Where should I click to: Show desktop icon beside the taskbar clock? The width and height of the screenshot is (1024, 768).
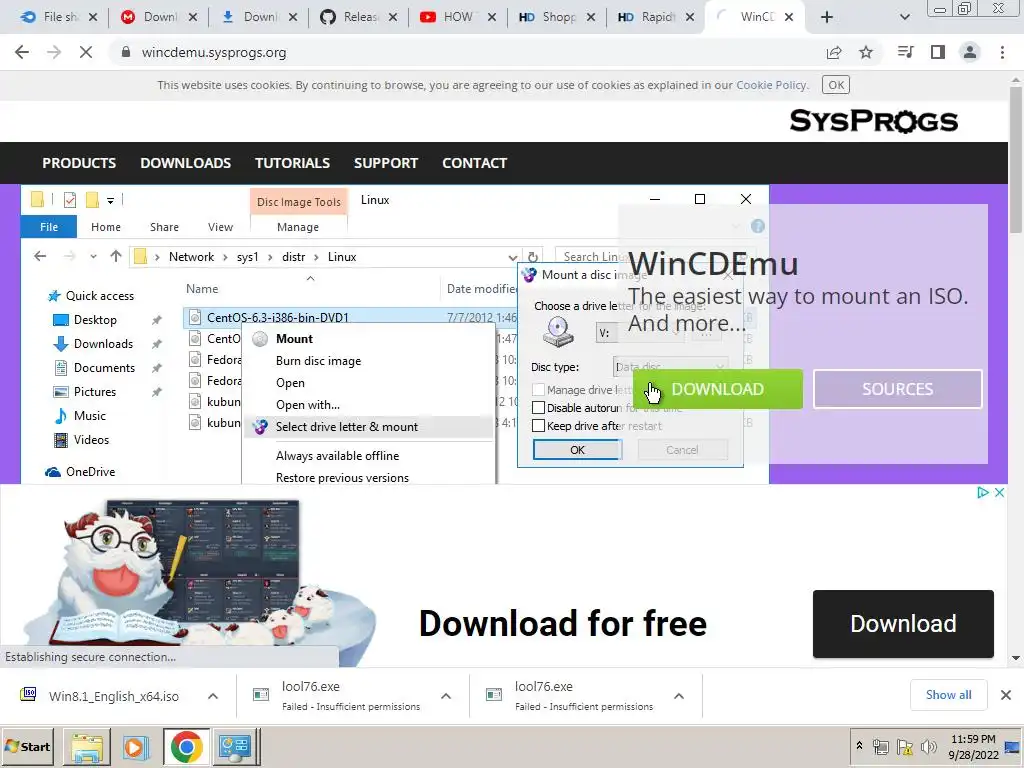coord(1012,747)
